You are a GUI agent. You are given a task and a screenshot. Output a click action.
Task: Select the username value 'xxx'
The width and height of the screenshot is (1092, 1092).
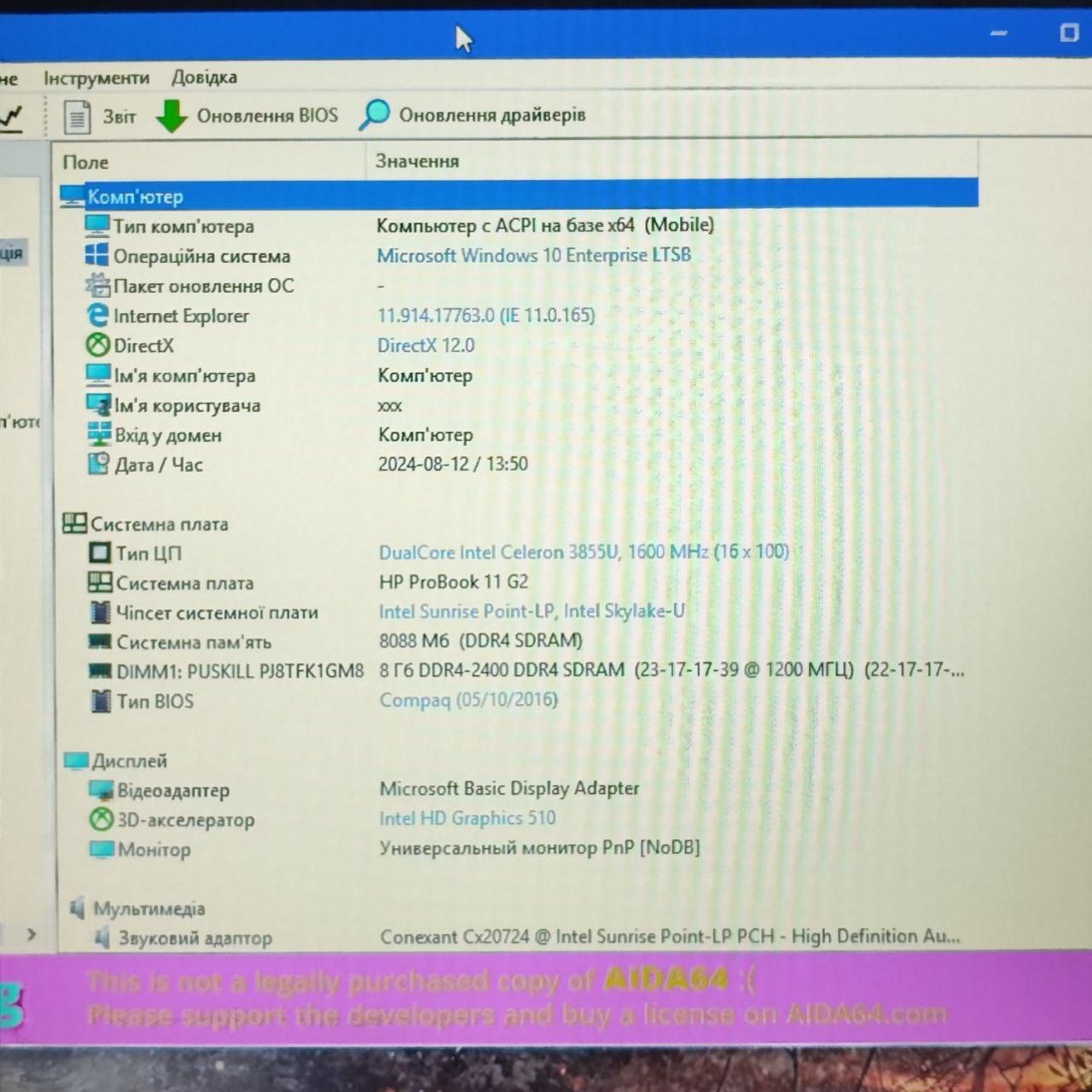pos(390,405)
